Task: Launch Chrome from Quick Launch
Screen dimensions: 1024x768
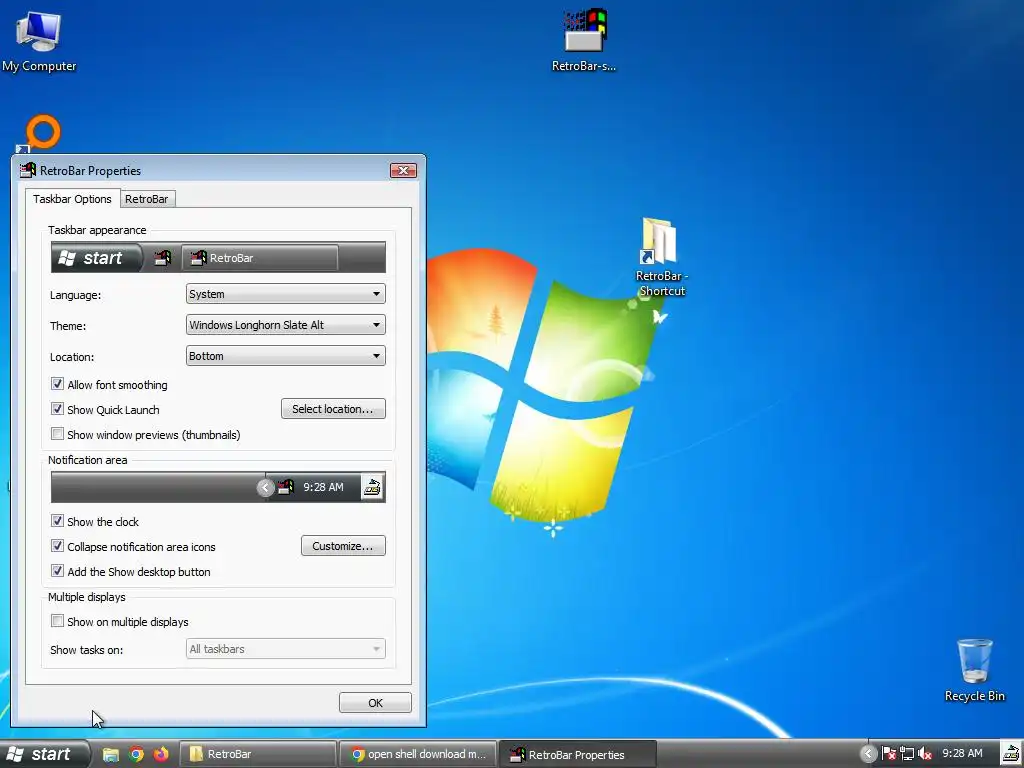Action: [x=136, y=754]
